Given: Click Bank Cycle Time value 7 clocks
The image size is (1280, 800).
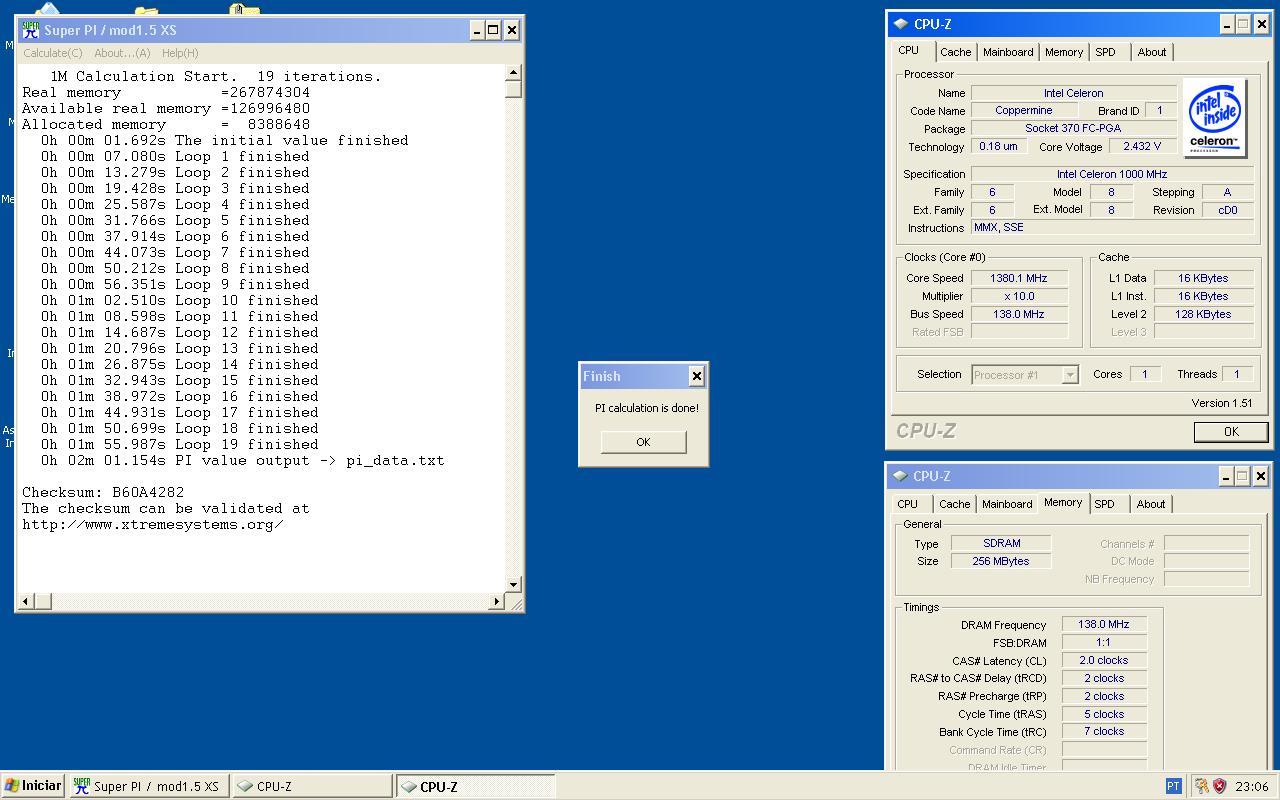Looking at the screenshot, I should [1104, 732].
